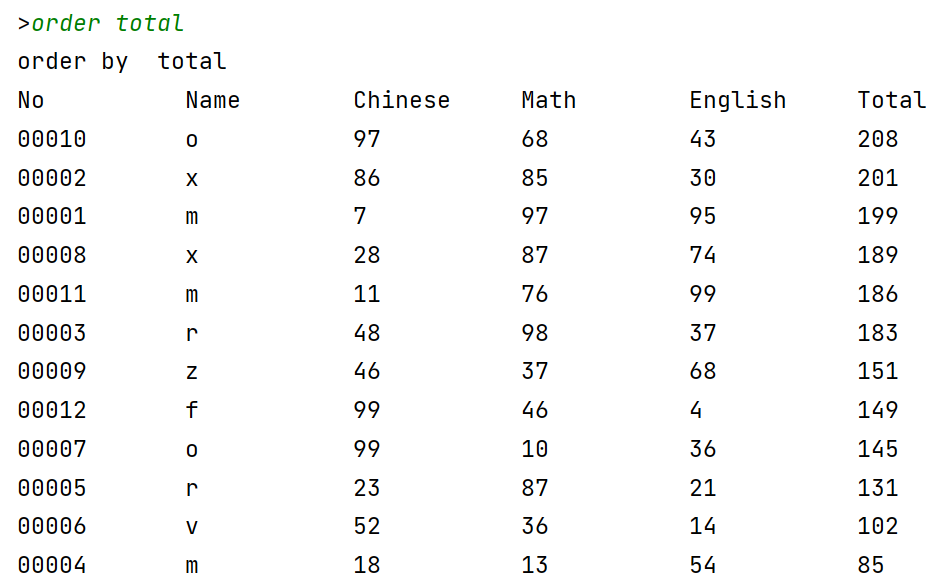Image resolution: width=940 pixels, height=582 pixels.
Task: Click student number 00002
Action: [x=52, y=179]
